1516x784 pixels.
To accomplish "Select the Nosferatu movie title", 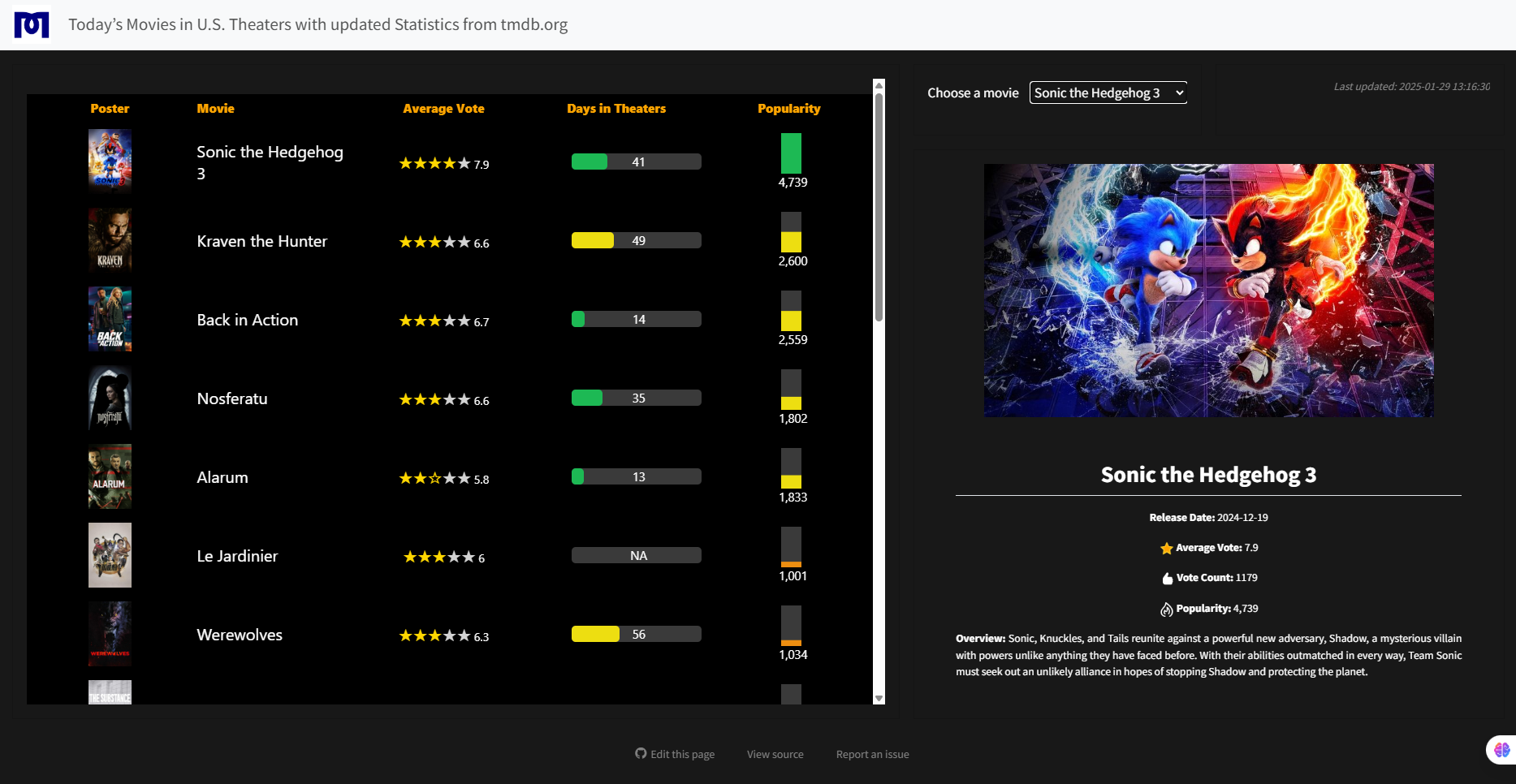I will tap(232, 398).
